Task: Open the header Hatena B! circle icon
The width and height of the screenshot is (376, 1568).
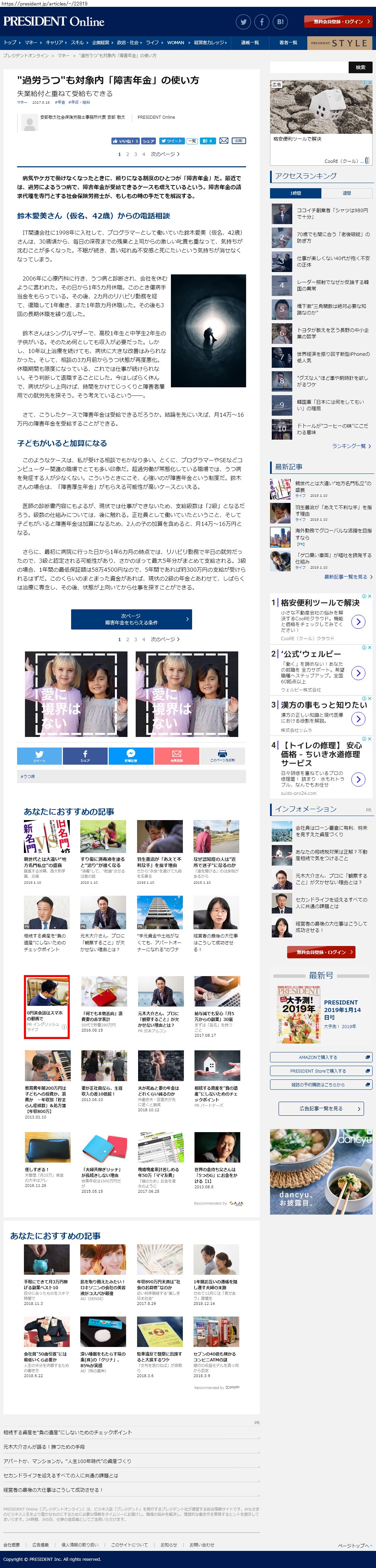Action: 281,22
